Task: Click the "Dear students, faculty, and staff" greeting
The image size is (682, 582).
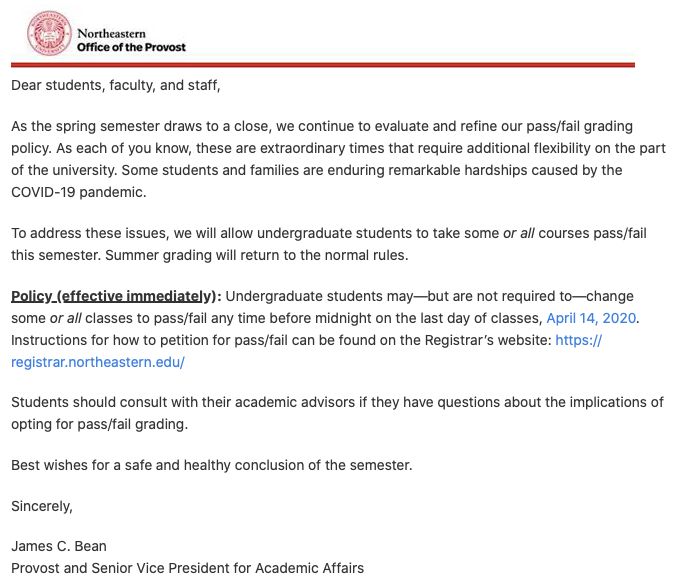Action: point(115,85)
